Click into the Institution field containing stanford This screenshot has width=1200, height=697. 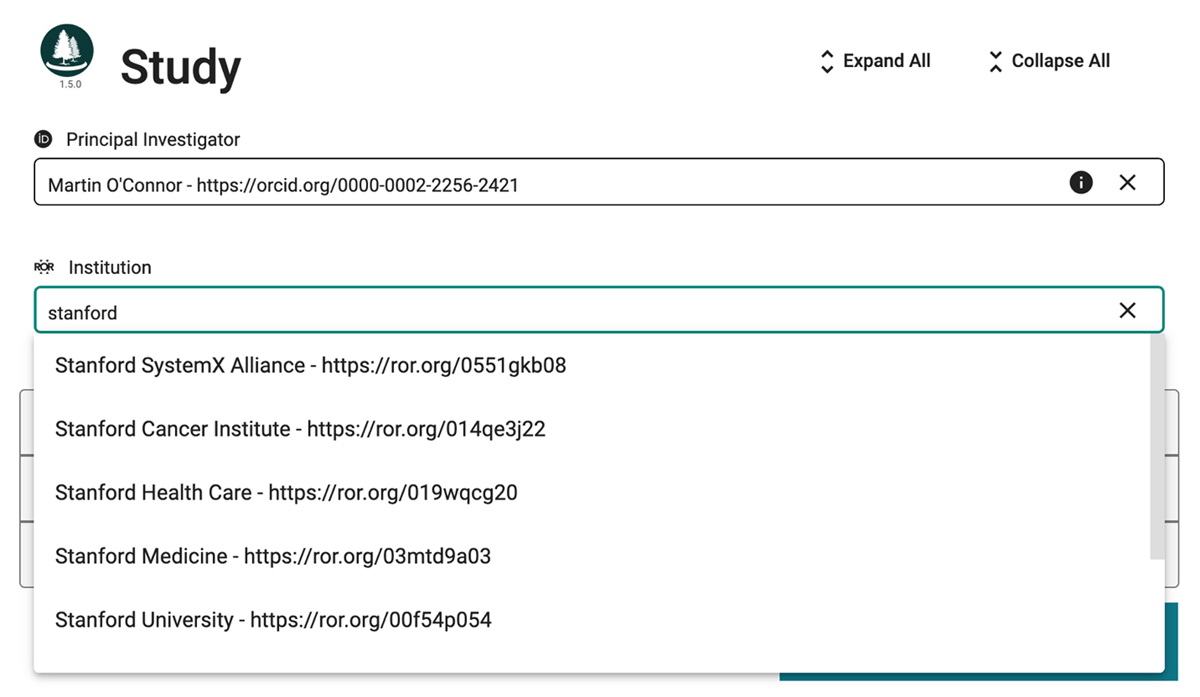pyautogui.click(x=599, y=310)
